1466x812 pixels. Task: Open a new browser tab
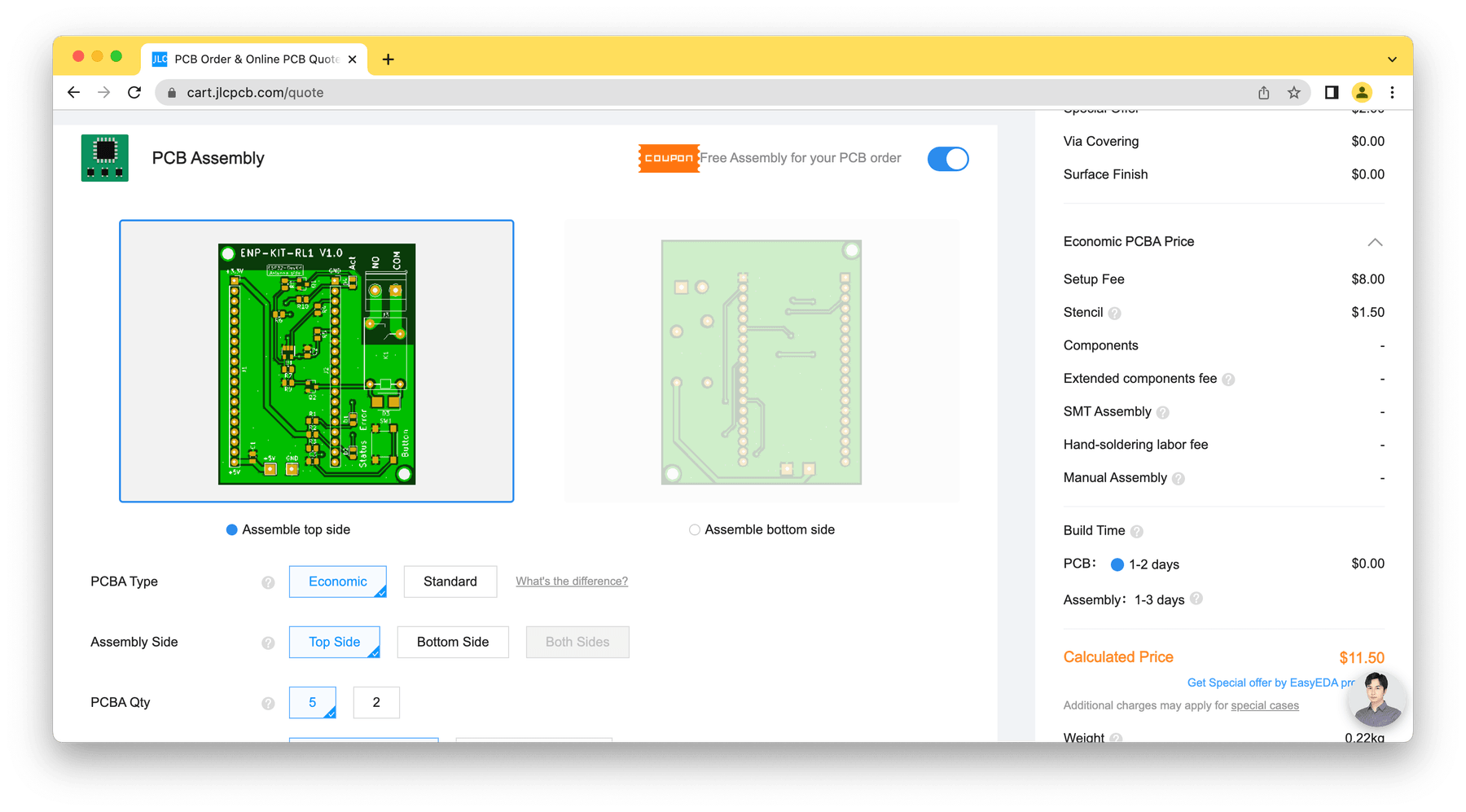tap(388, 59)
